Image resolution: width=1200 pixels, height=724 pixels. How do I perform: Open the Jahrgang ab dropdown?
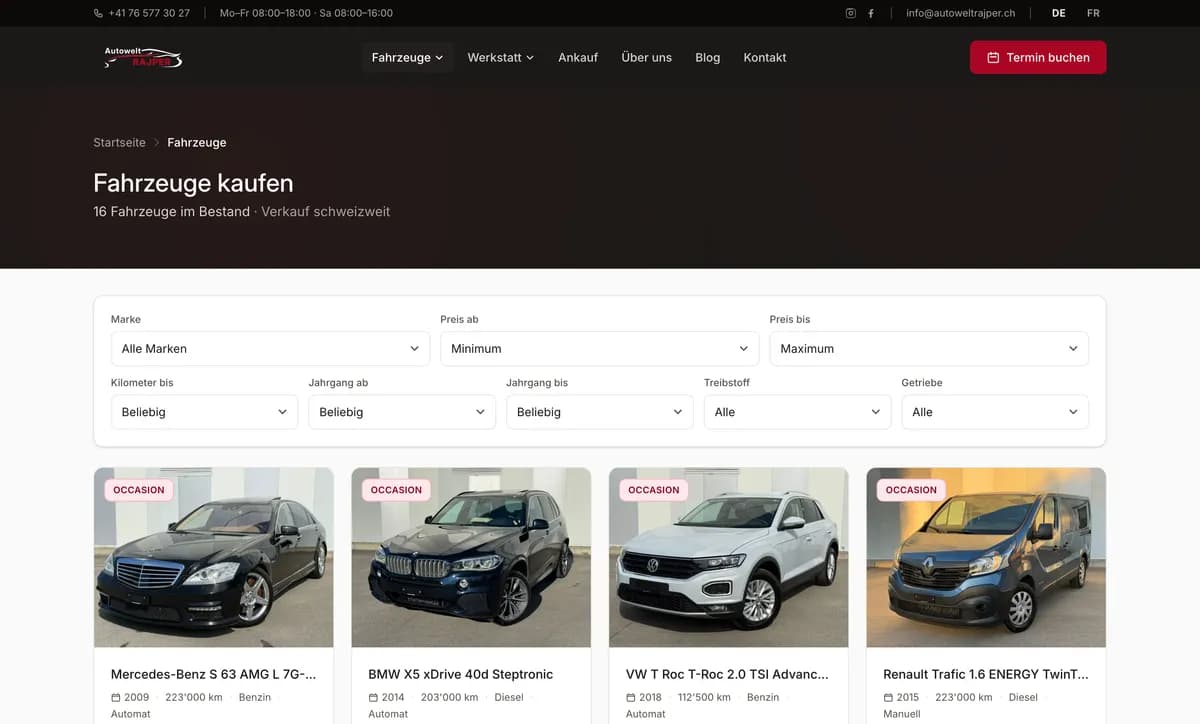click(x=402, y=412)
